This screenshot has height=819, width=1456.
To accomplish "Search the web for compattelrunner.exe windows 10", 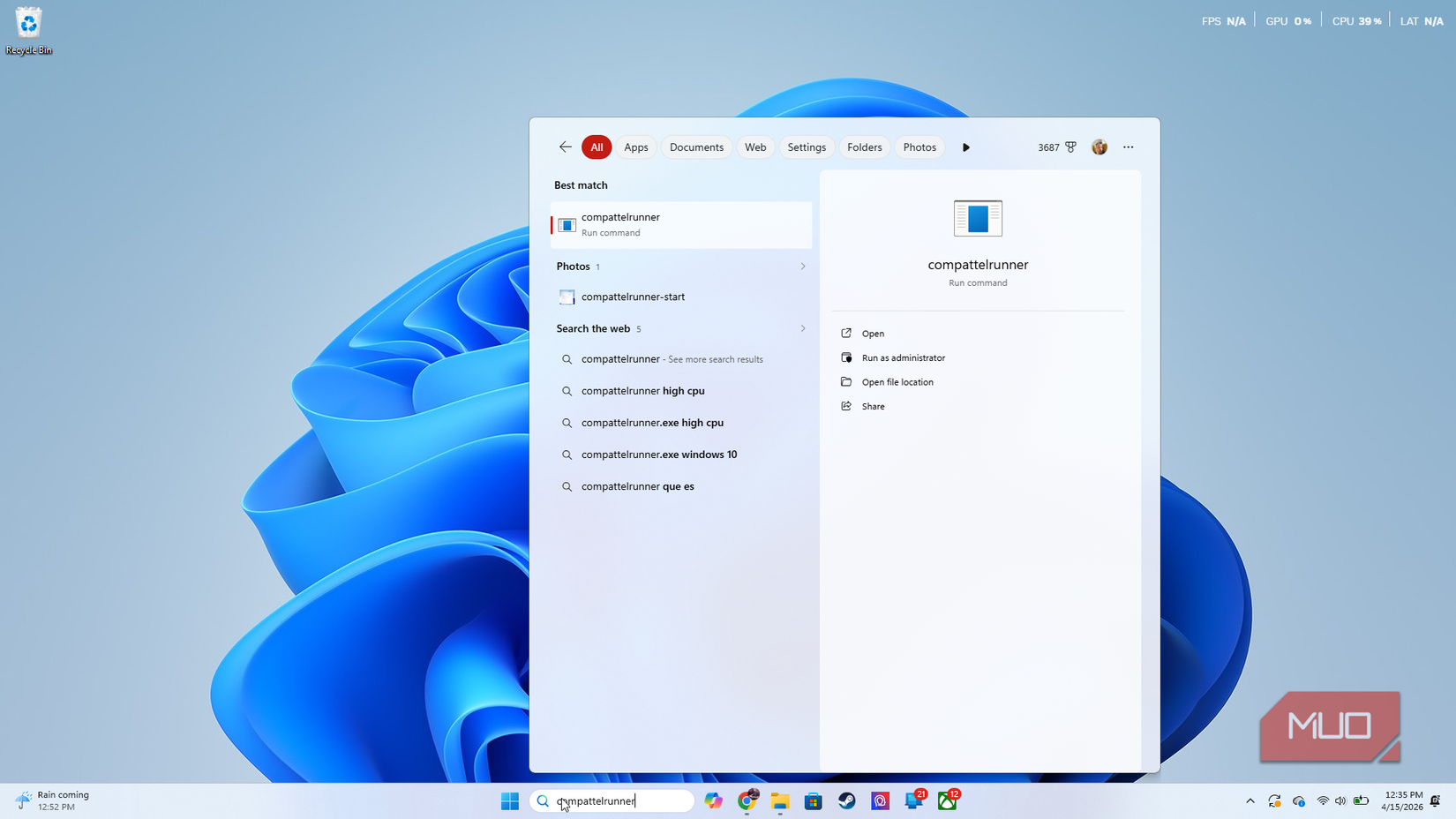I will pyautogui.click(x=681, y=455).
